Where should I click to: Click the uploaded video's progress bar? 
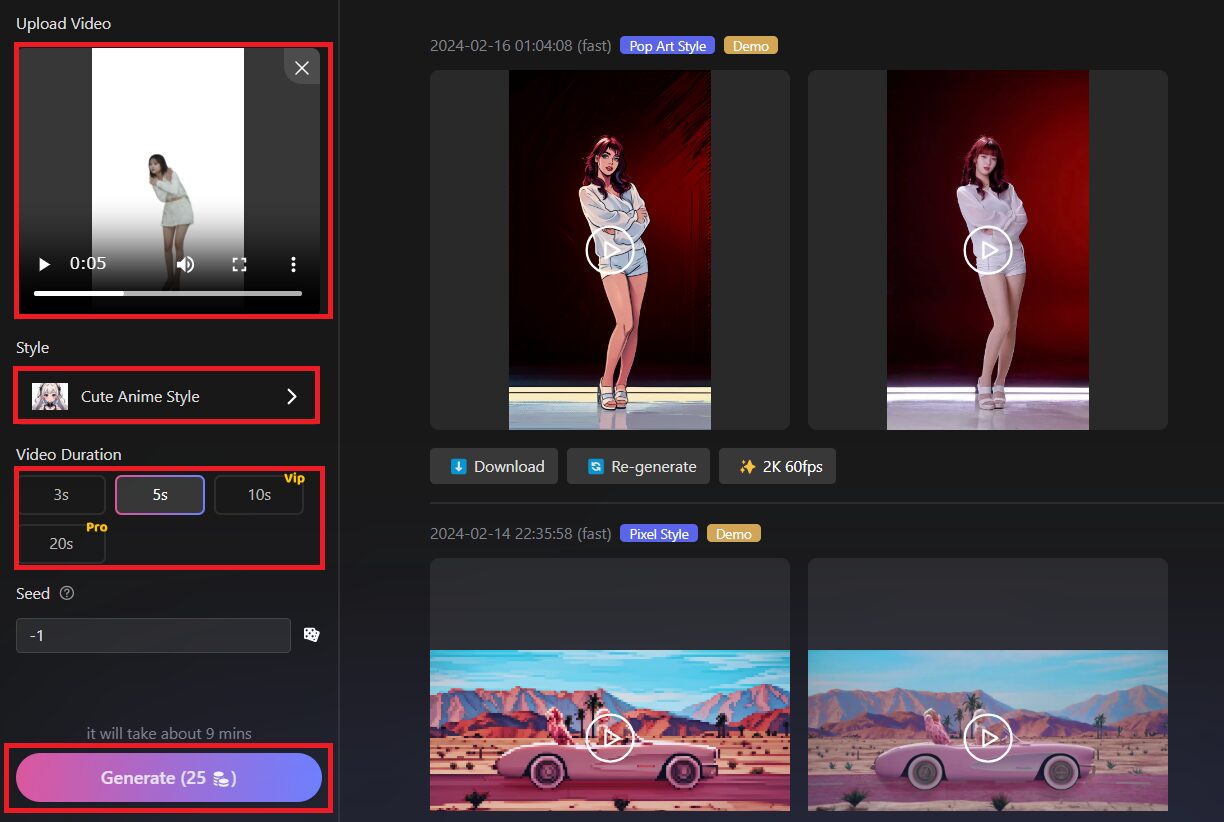167,293
